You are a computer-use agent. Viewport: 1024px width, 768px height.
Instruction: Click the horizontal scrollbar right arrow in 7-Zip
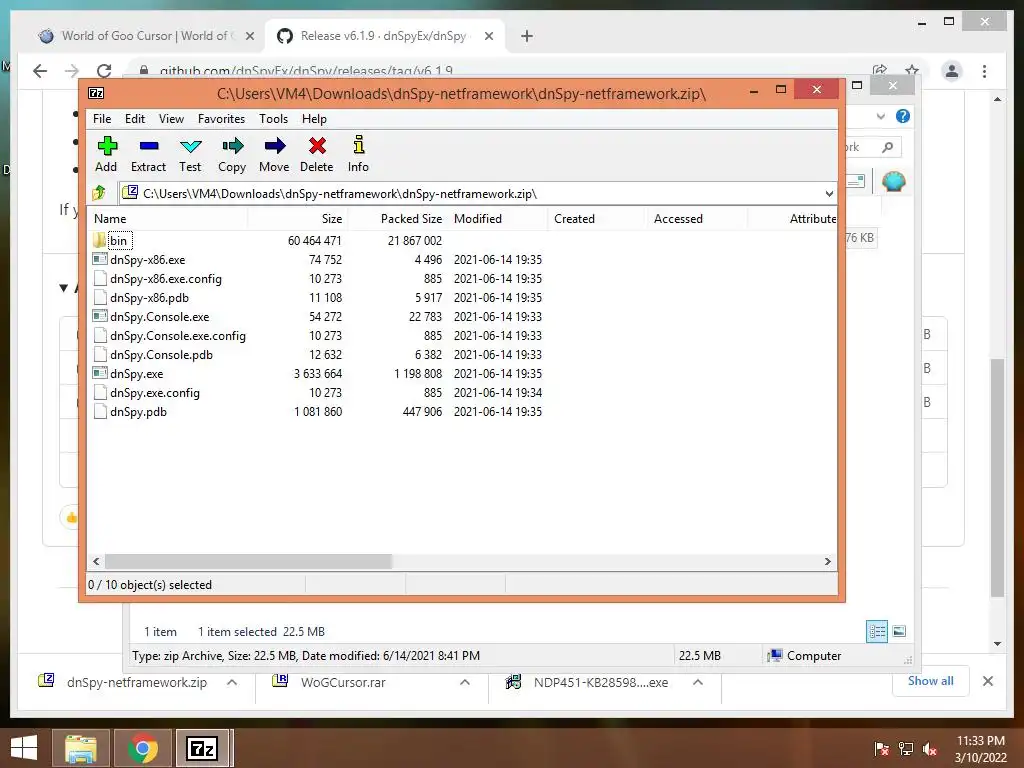click(x=827, y=562)
